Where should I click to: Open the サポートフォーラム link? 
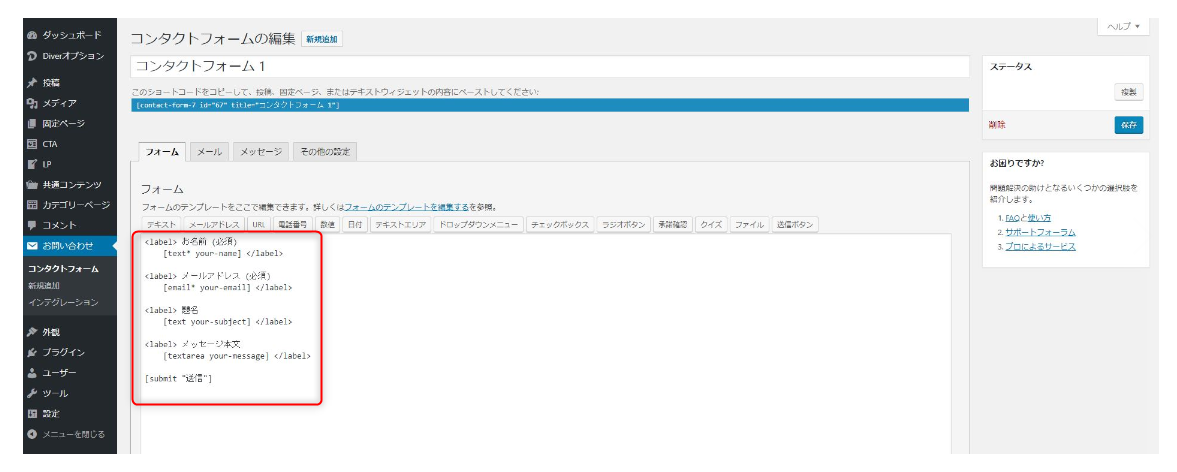click(x=1040, y=232)
